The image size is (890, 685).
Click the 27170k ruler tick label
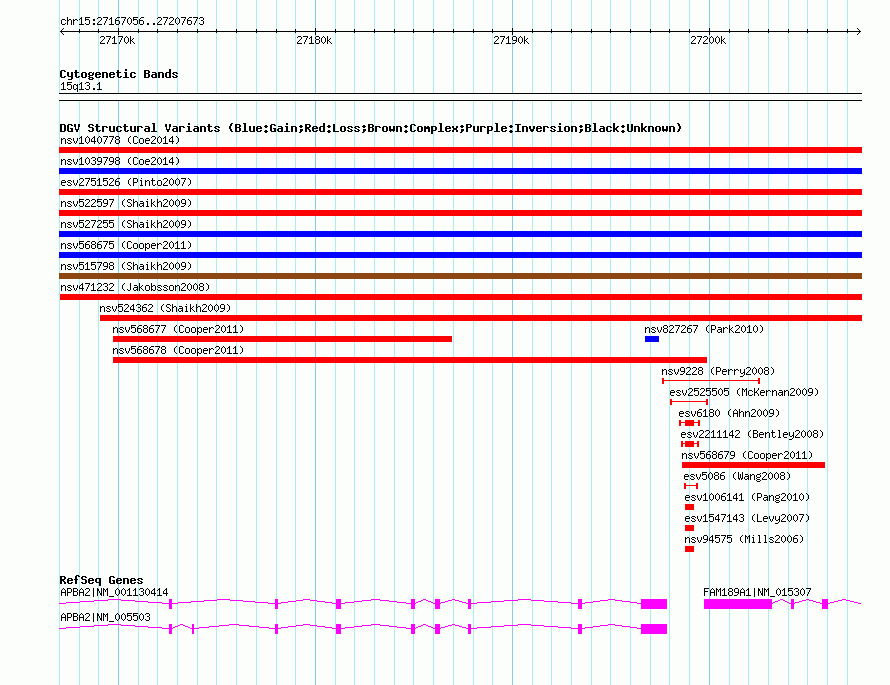117,40
